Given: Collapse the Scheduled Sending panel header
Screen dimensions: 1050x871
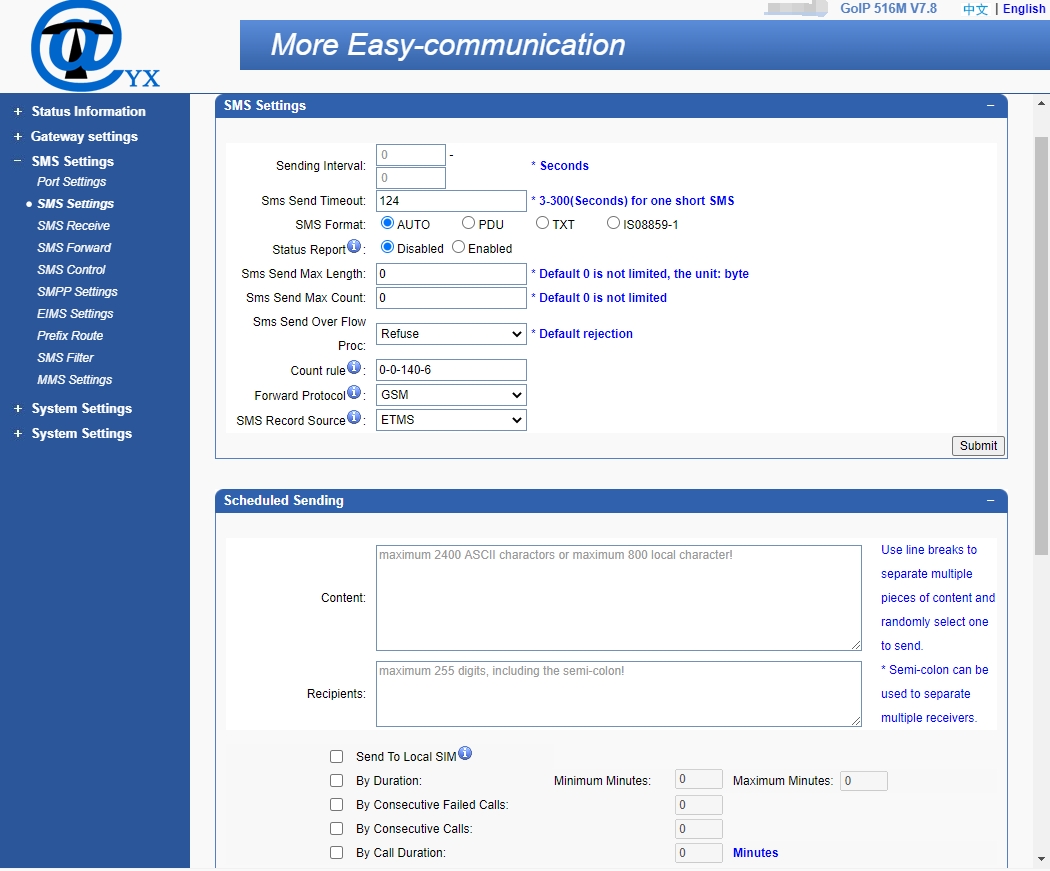Looking at the screenshot, I should click(991, 500).
